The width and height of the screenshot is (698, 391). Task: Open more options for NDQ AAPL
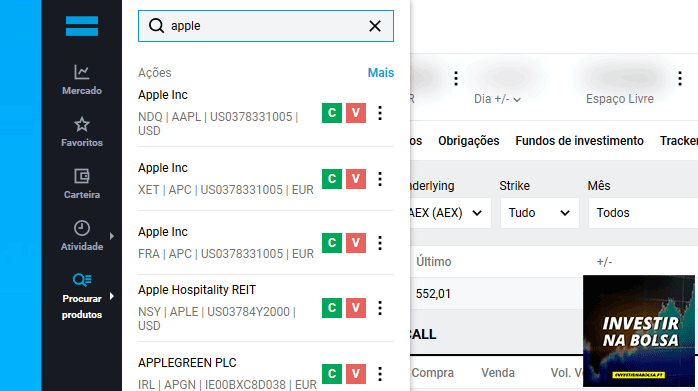tap(380, 113)
